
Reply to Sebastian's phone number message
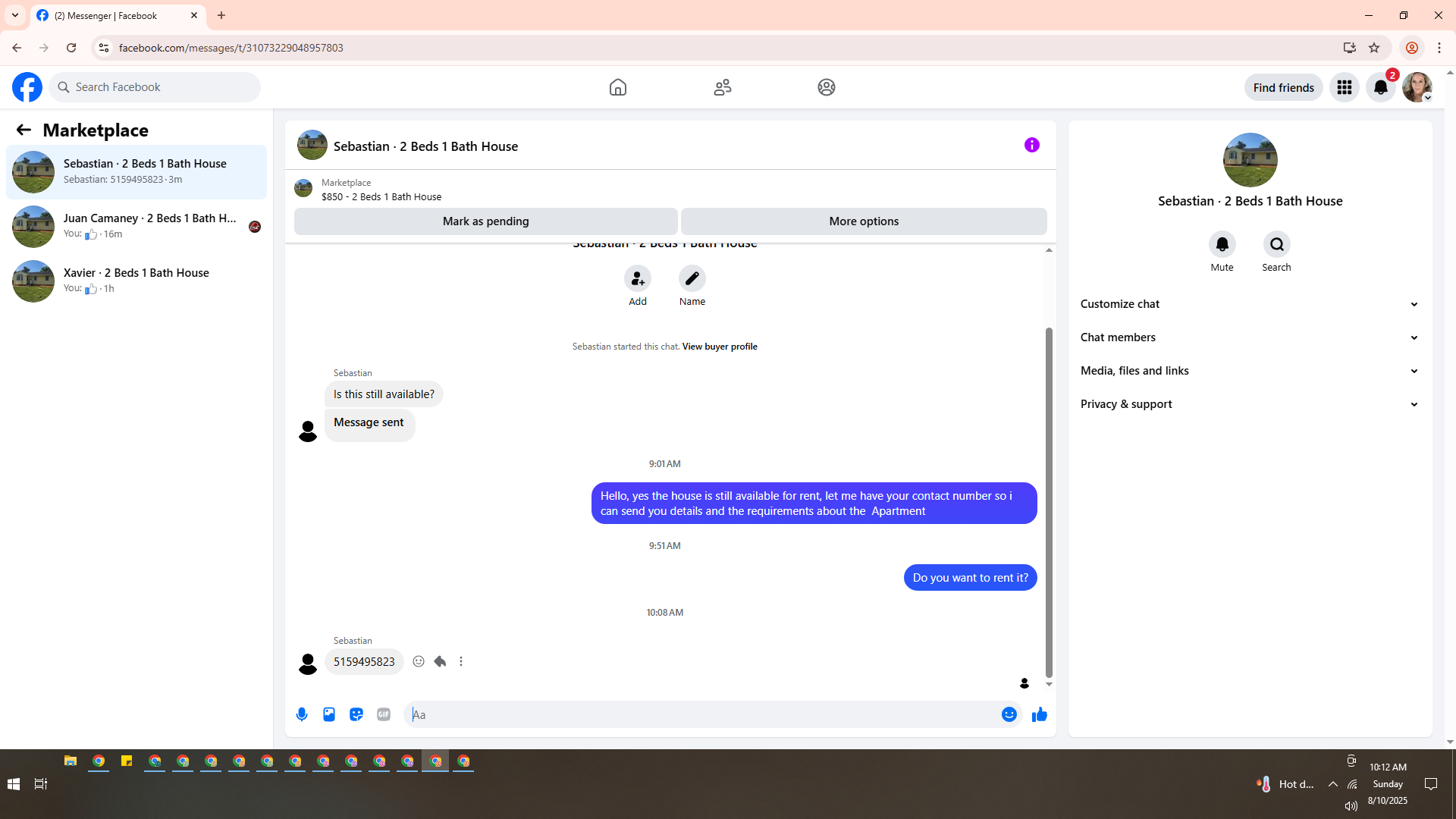pos(440,661)
